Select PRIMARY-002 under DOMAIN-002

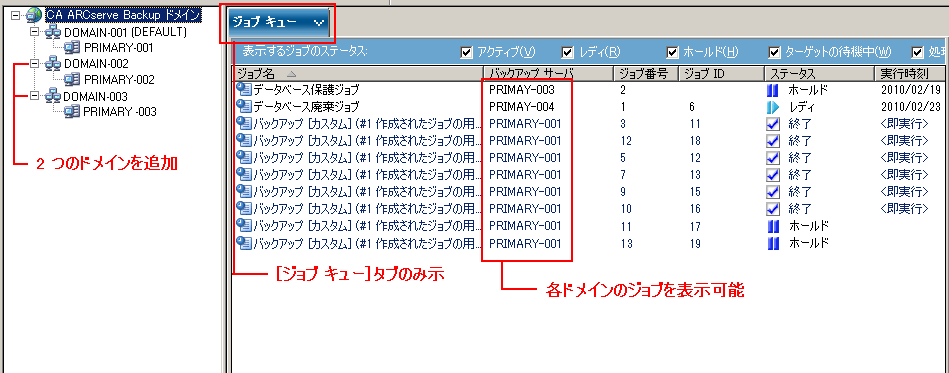coord(119,80)
